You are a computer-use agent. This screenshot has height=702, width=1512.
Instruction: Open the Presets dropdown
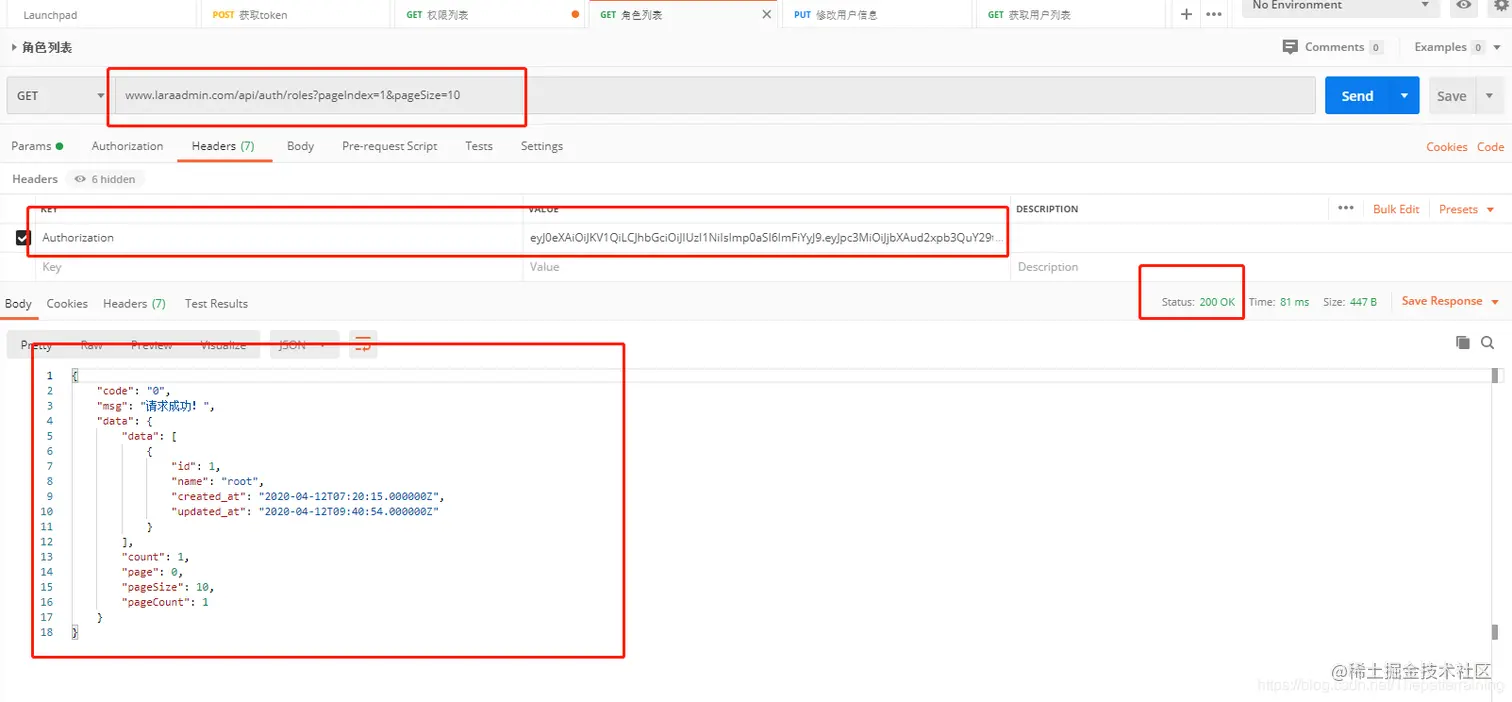(1467, 209)
